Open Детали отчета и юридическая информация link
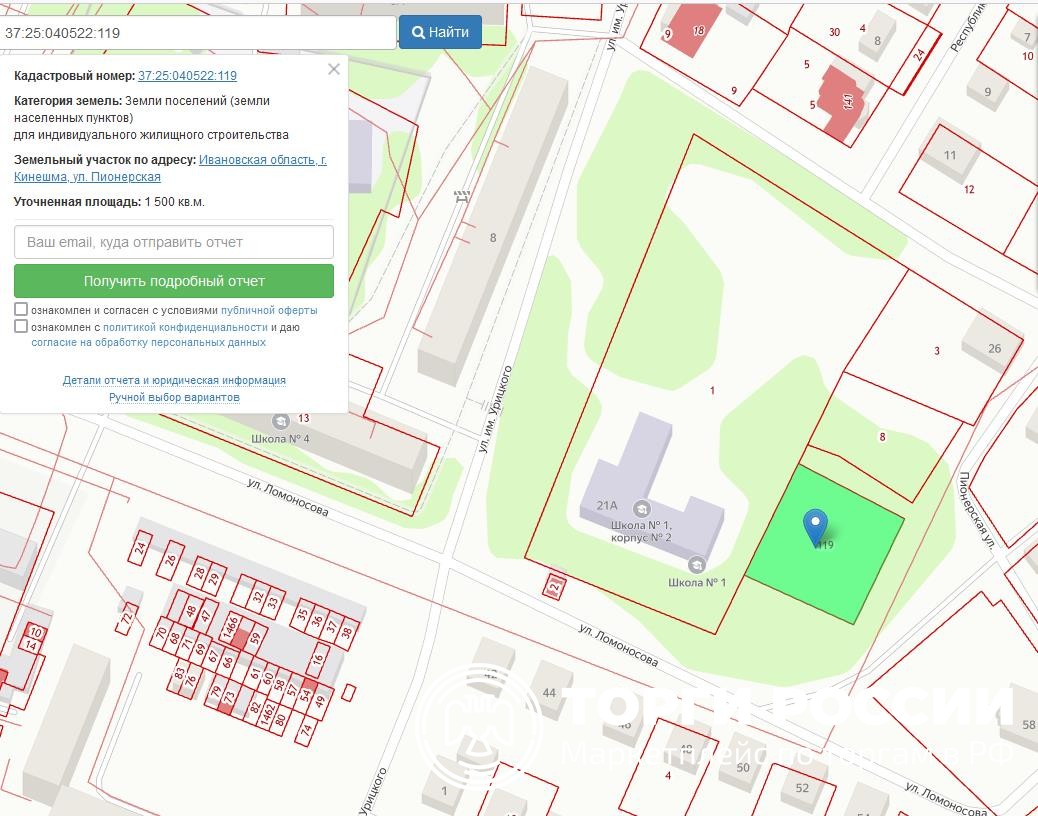 174,380
